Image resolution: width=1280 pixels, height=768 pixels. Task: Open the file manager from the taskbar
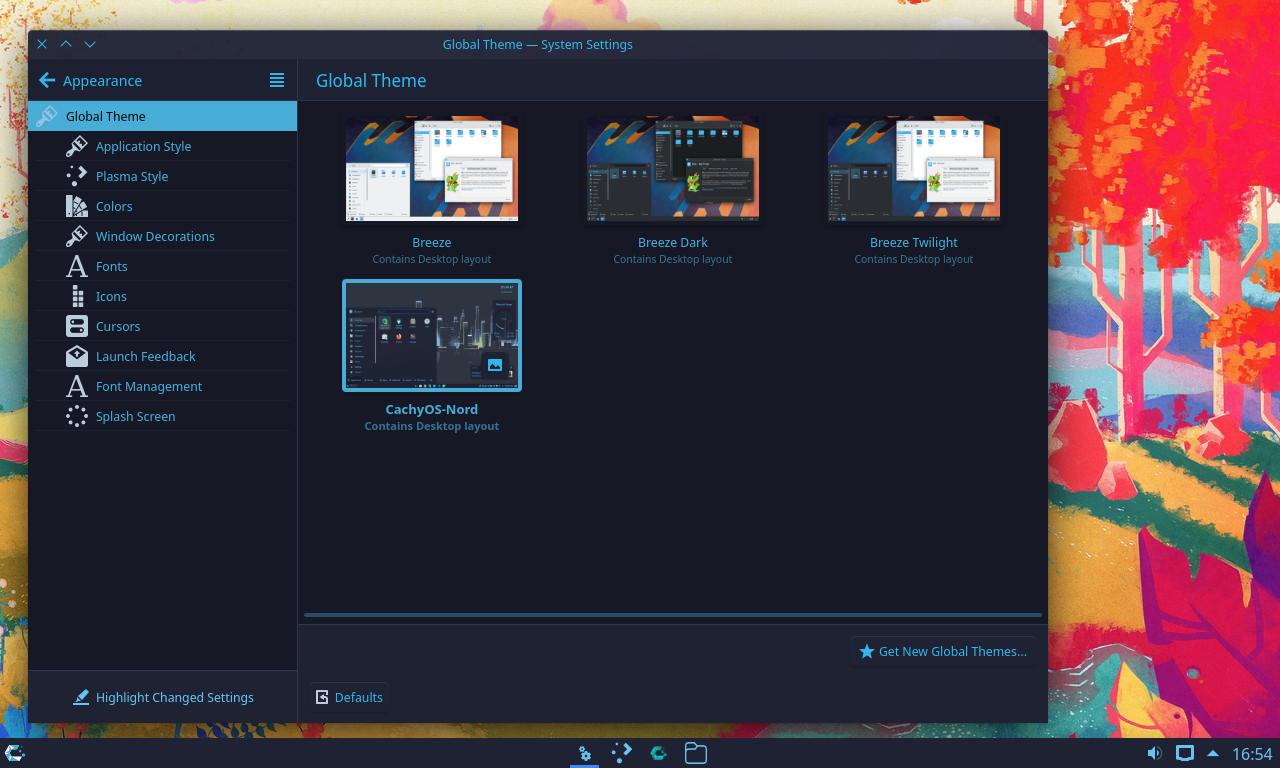(x=696, y=753)
